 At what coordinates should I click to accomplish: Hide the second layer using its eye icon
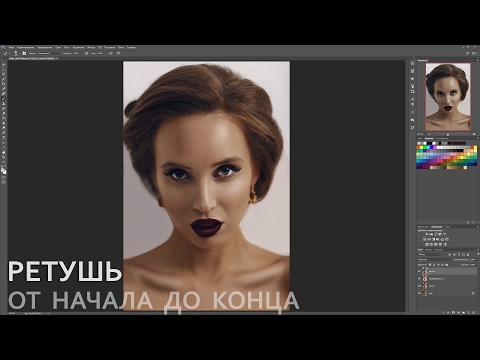pyautogui.click(x=419, y=279)
